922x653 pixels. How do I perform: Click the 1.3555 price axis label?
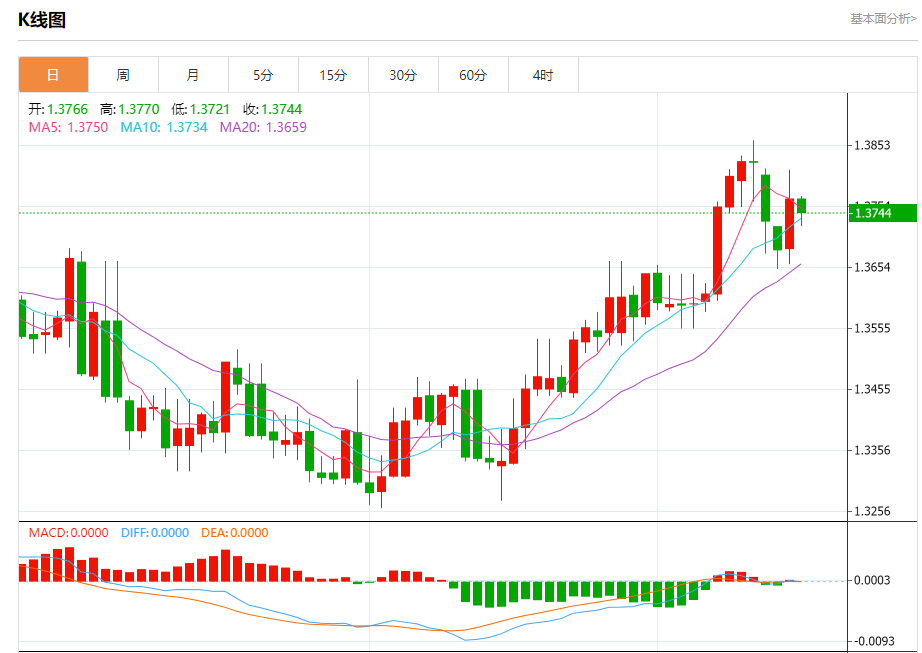872,328
